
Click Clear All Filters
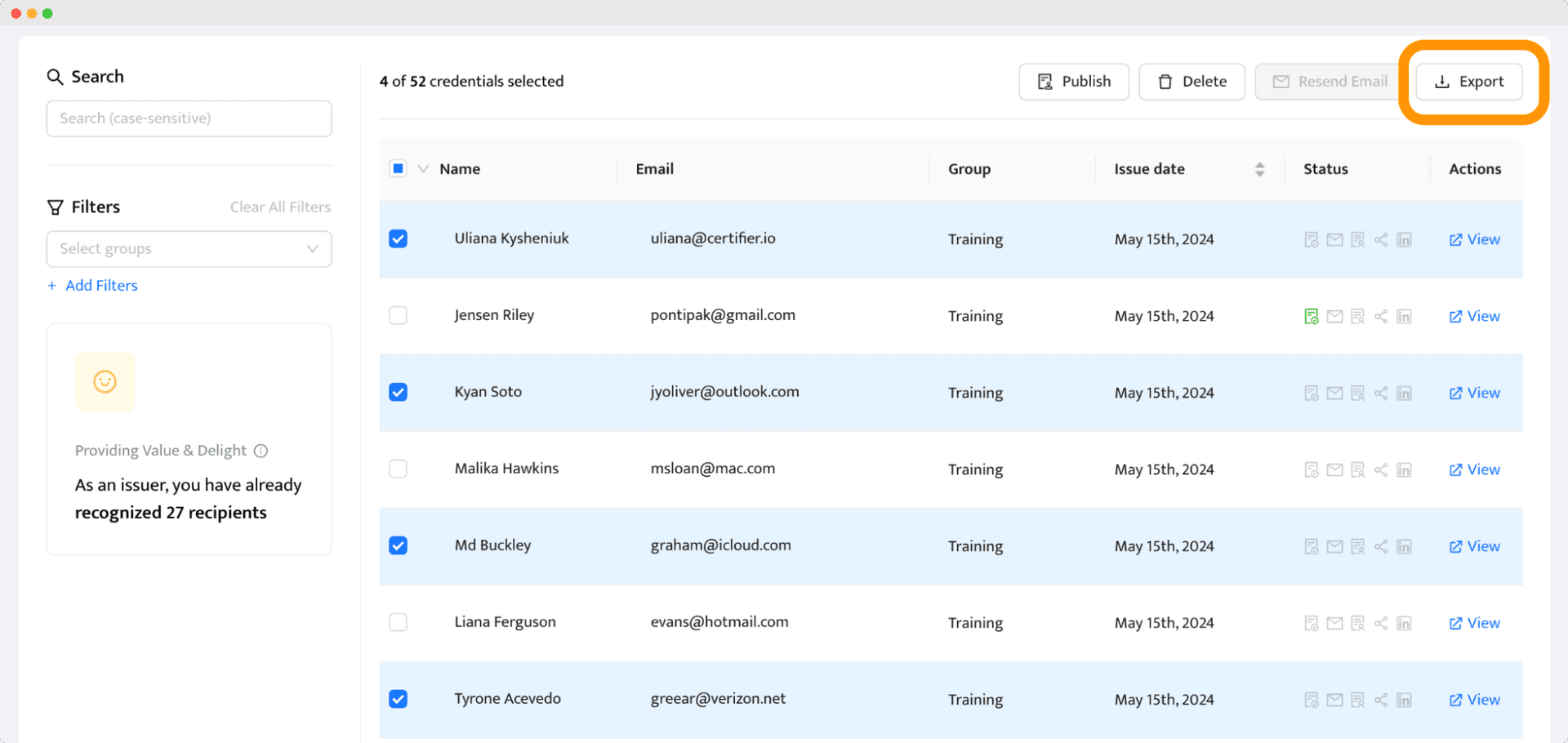point(280,207)
